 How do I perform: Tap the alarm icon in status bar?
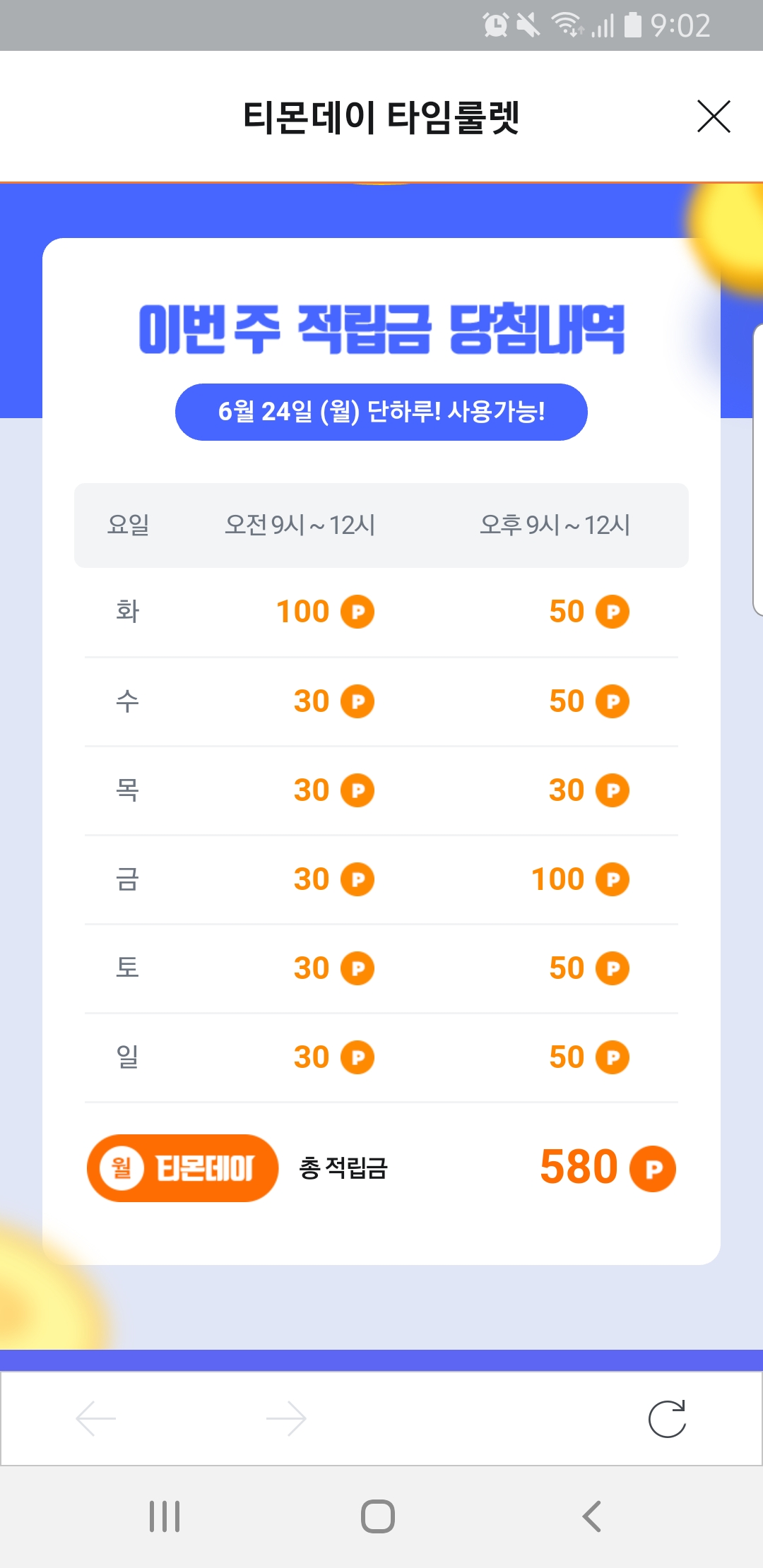click(495, 25)
